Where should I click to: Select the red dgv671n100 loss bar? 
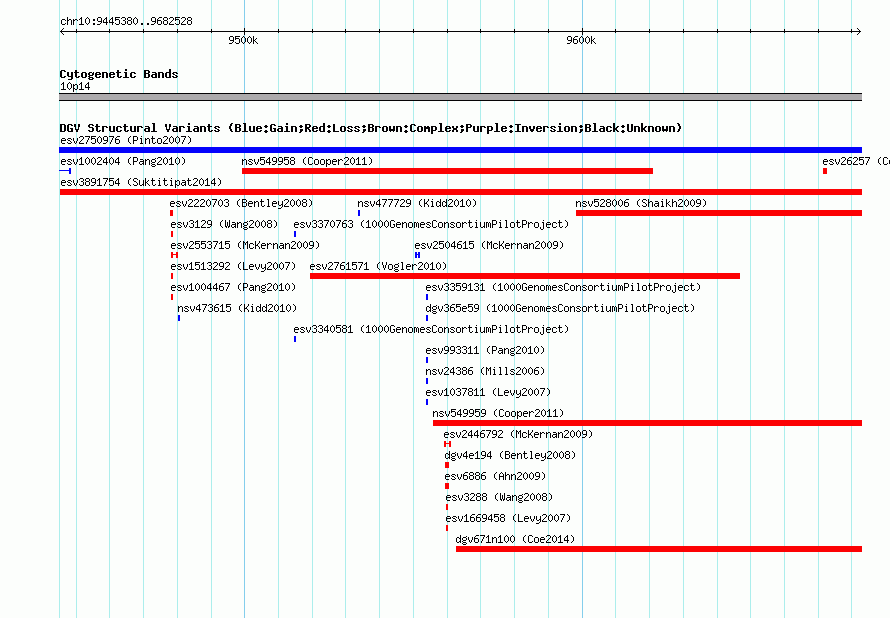(659, 549)
